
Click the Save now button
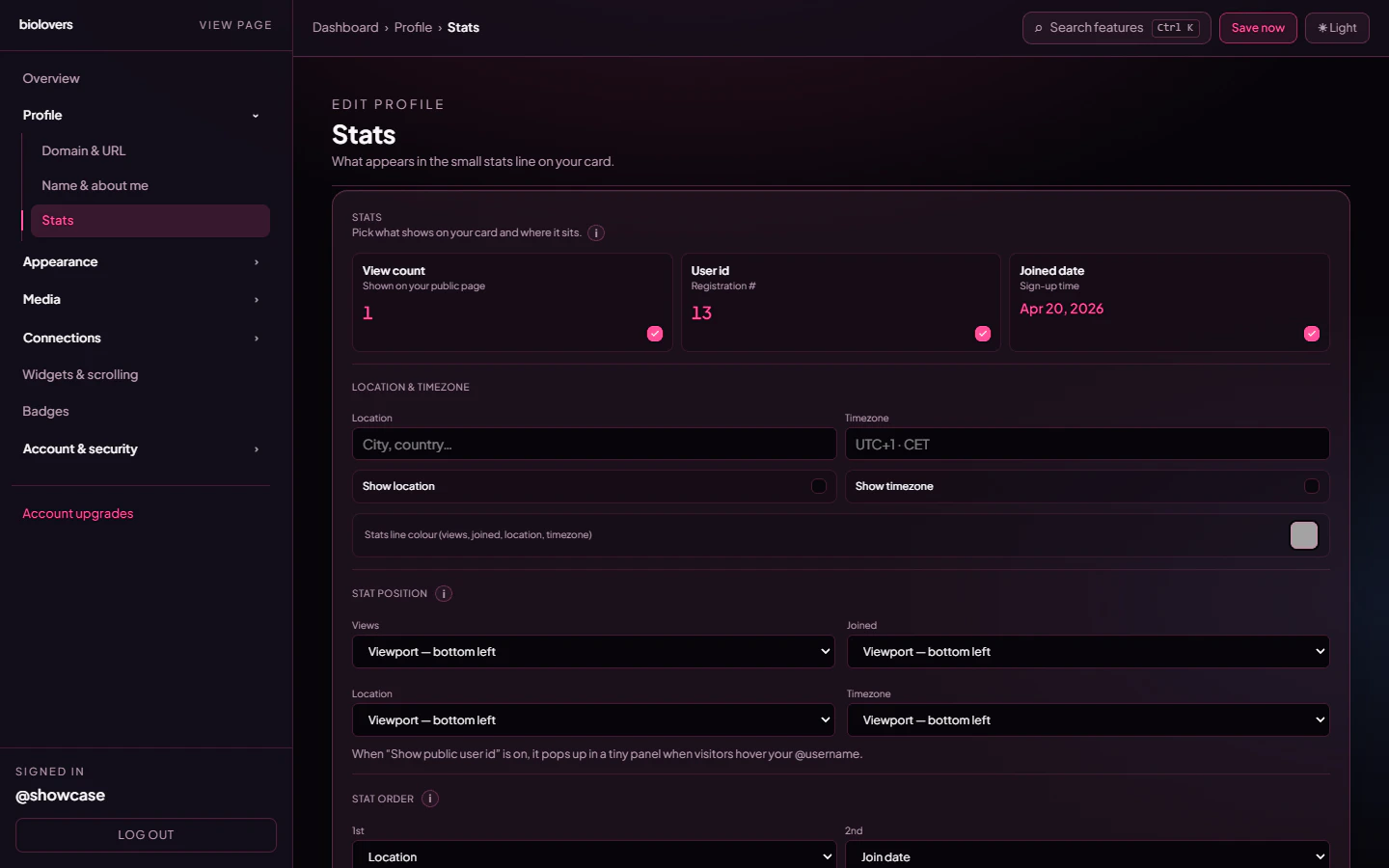pos(1258,28)
